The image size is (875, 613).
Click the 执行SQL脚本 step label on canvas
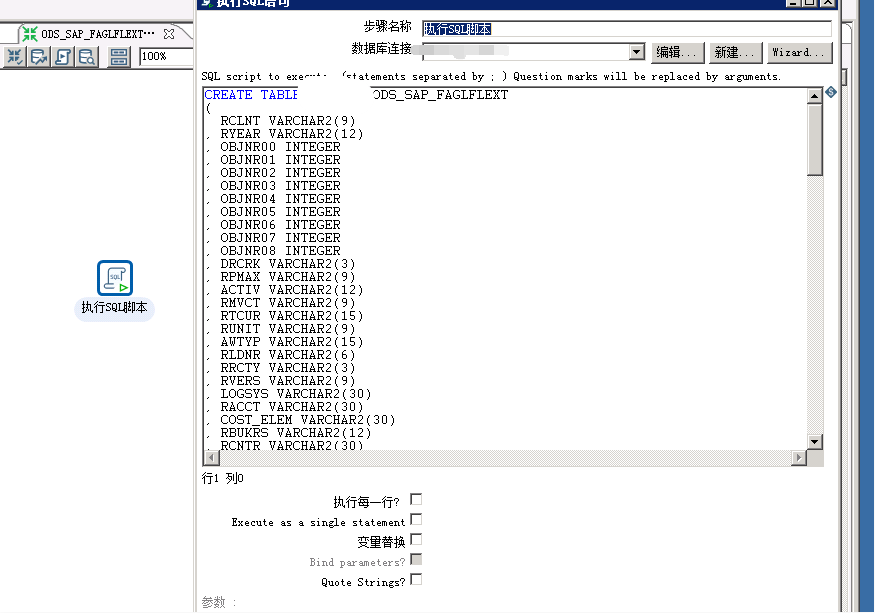114,308
